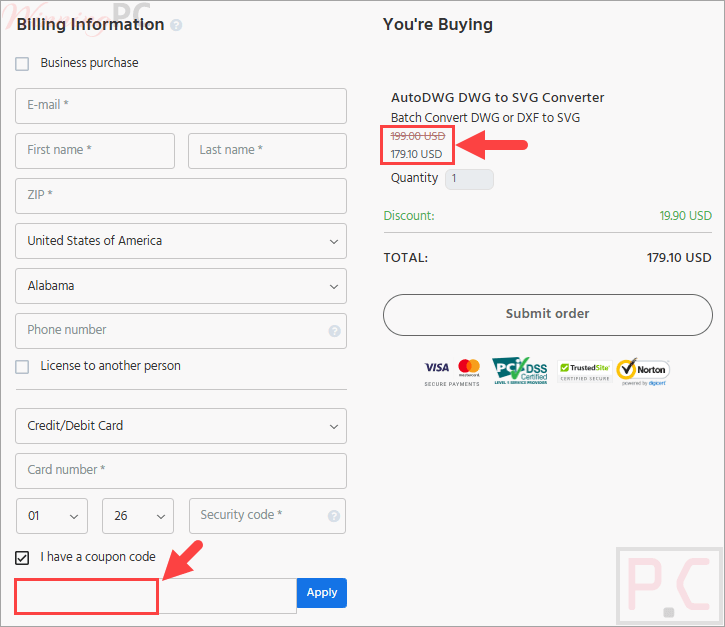The image size is (725, 627).
Task: Click the Quantity label
Action: pos(414,178)
